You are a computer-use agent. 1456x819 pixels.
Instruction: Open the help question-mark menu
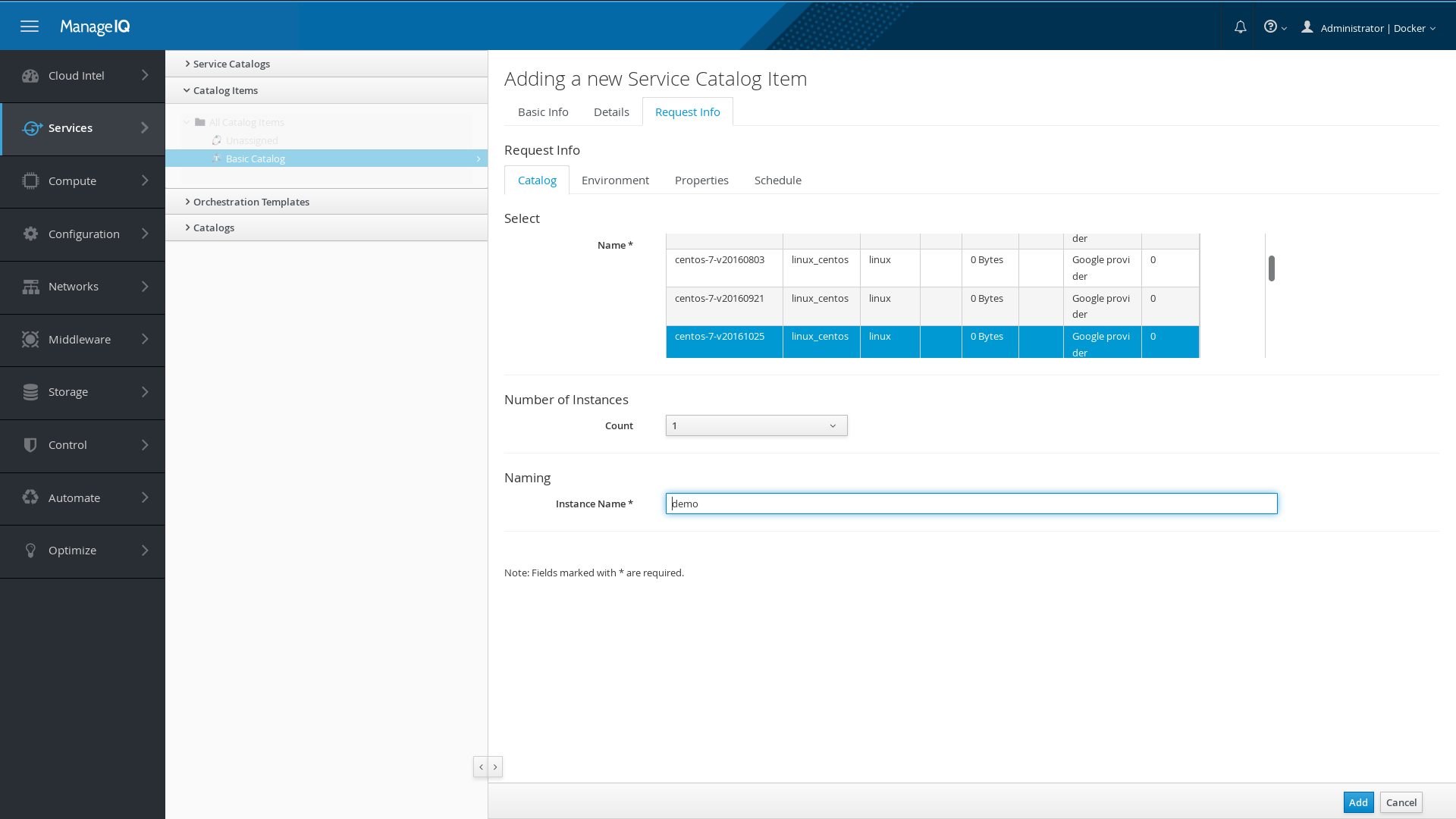1275,27
